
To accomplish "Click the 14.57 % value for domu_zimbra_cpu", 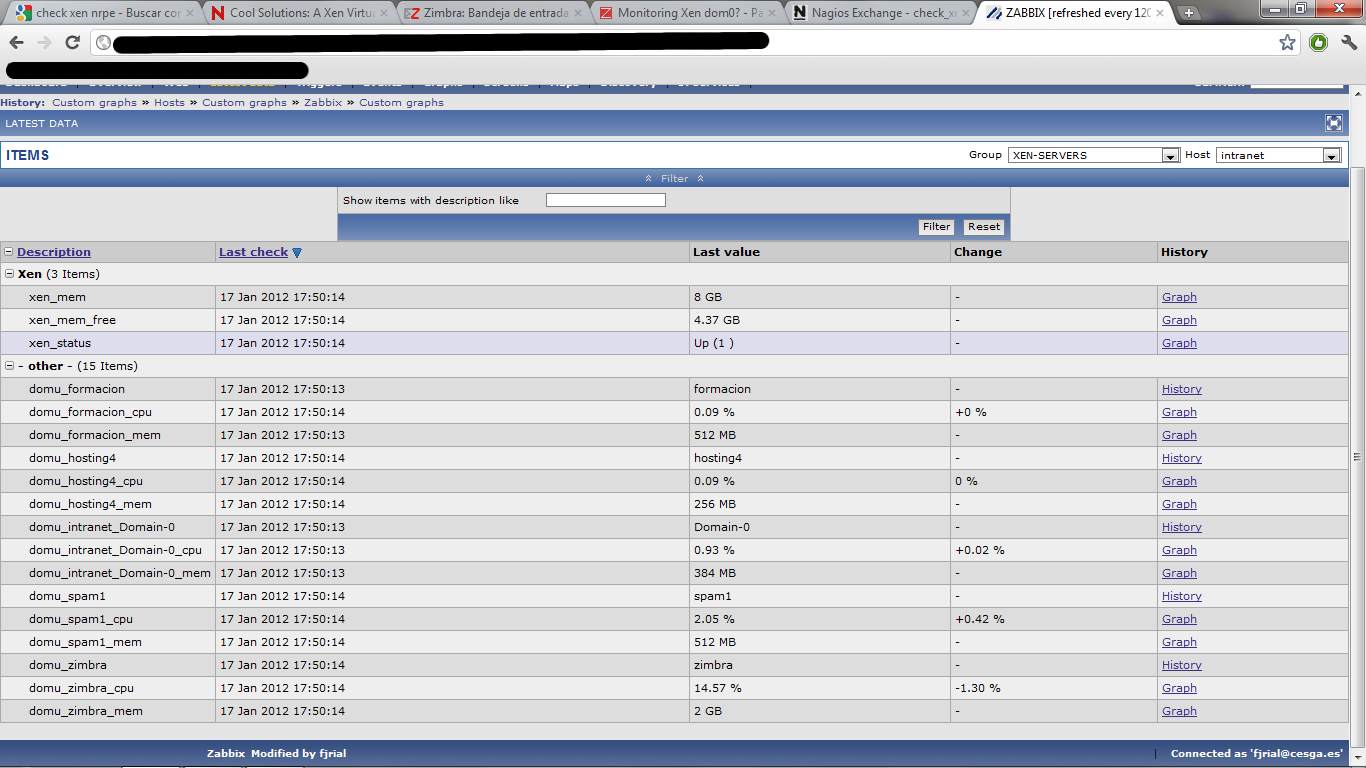I will 718,688.
